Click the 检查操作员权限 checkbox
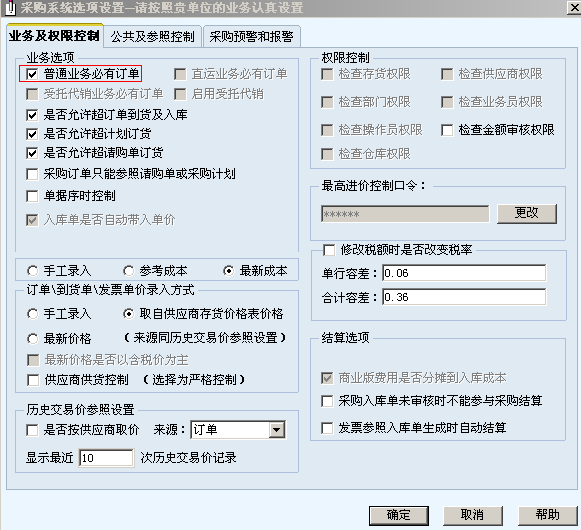The image size is (581, 530). (x=327, y=130)
